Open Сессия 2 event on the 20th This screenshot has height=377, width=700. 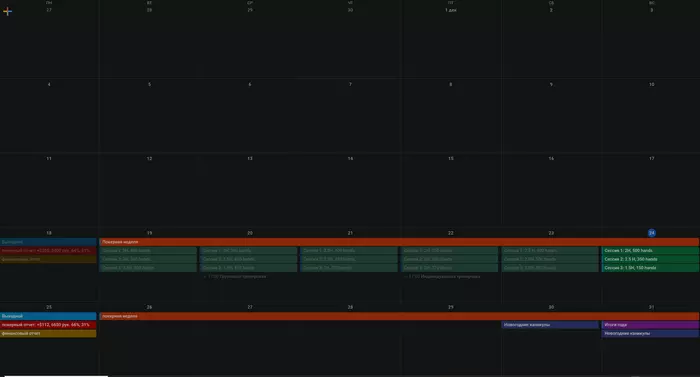point(249,259)
